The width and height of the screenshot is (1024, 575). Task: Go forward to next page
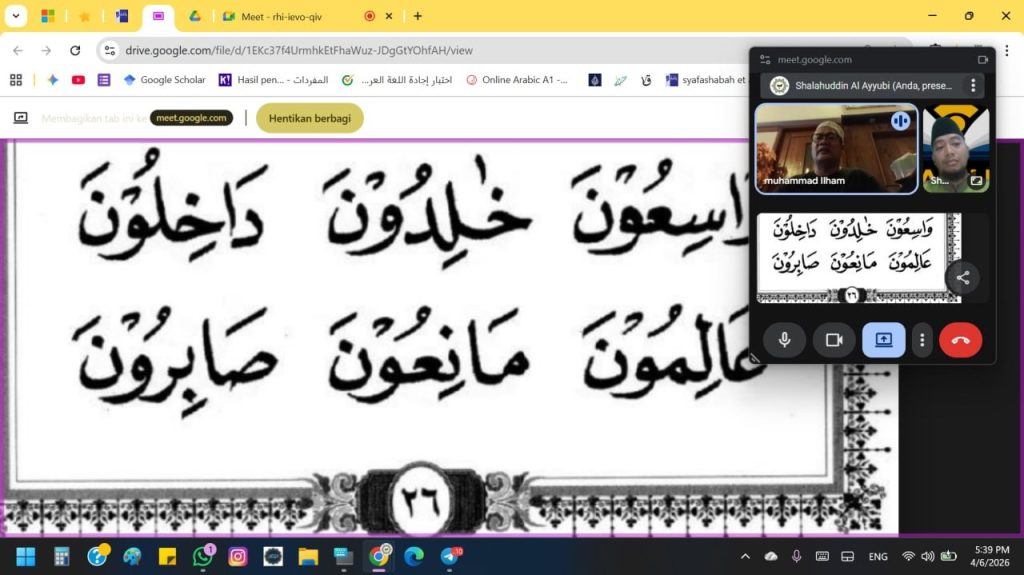[x=46, y=50]
